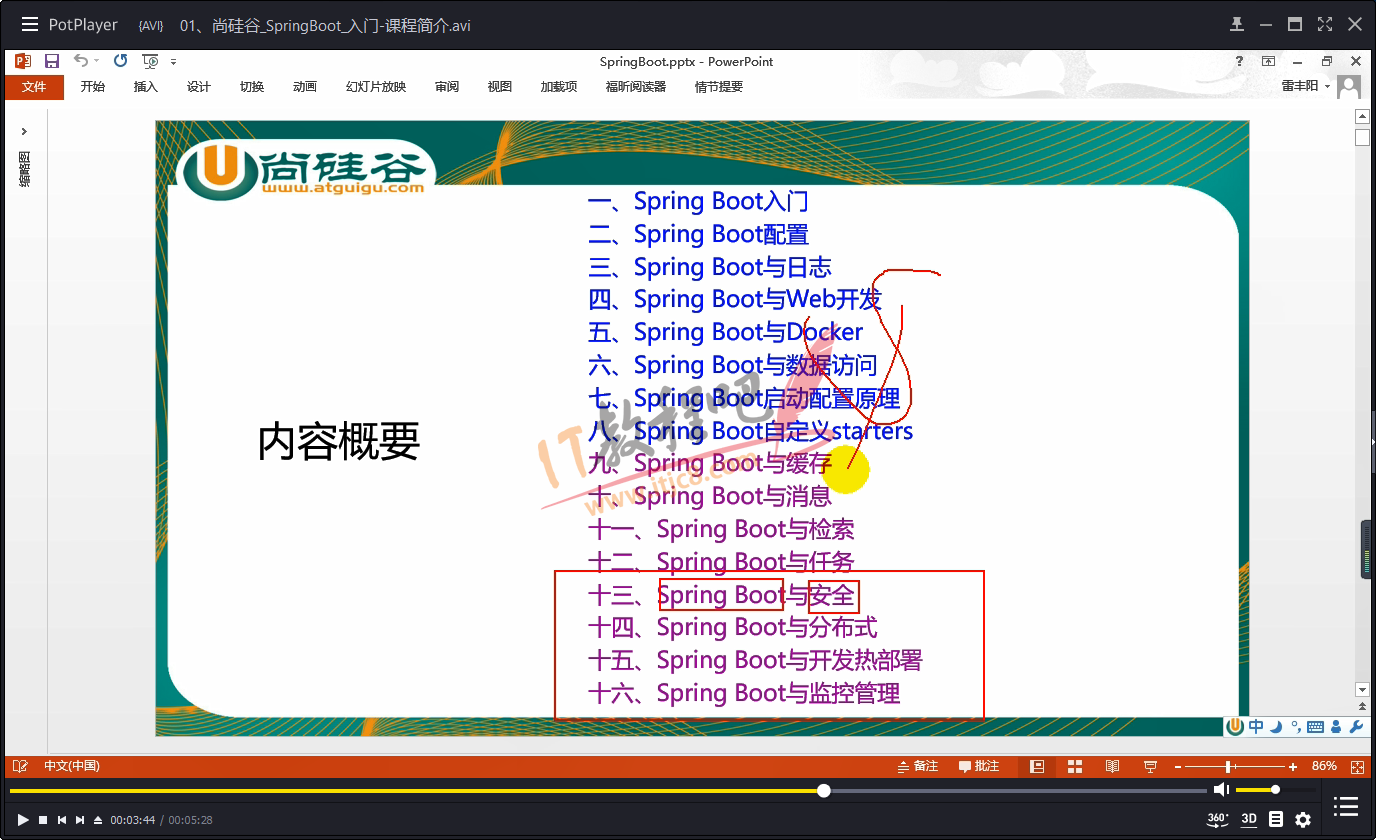The image size is (1376, 840).
Task: Open the subtitle/chapter list icon
Action: click(x=1276, y=819)
